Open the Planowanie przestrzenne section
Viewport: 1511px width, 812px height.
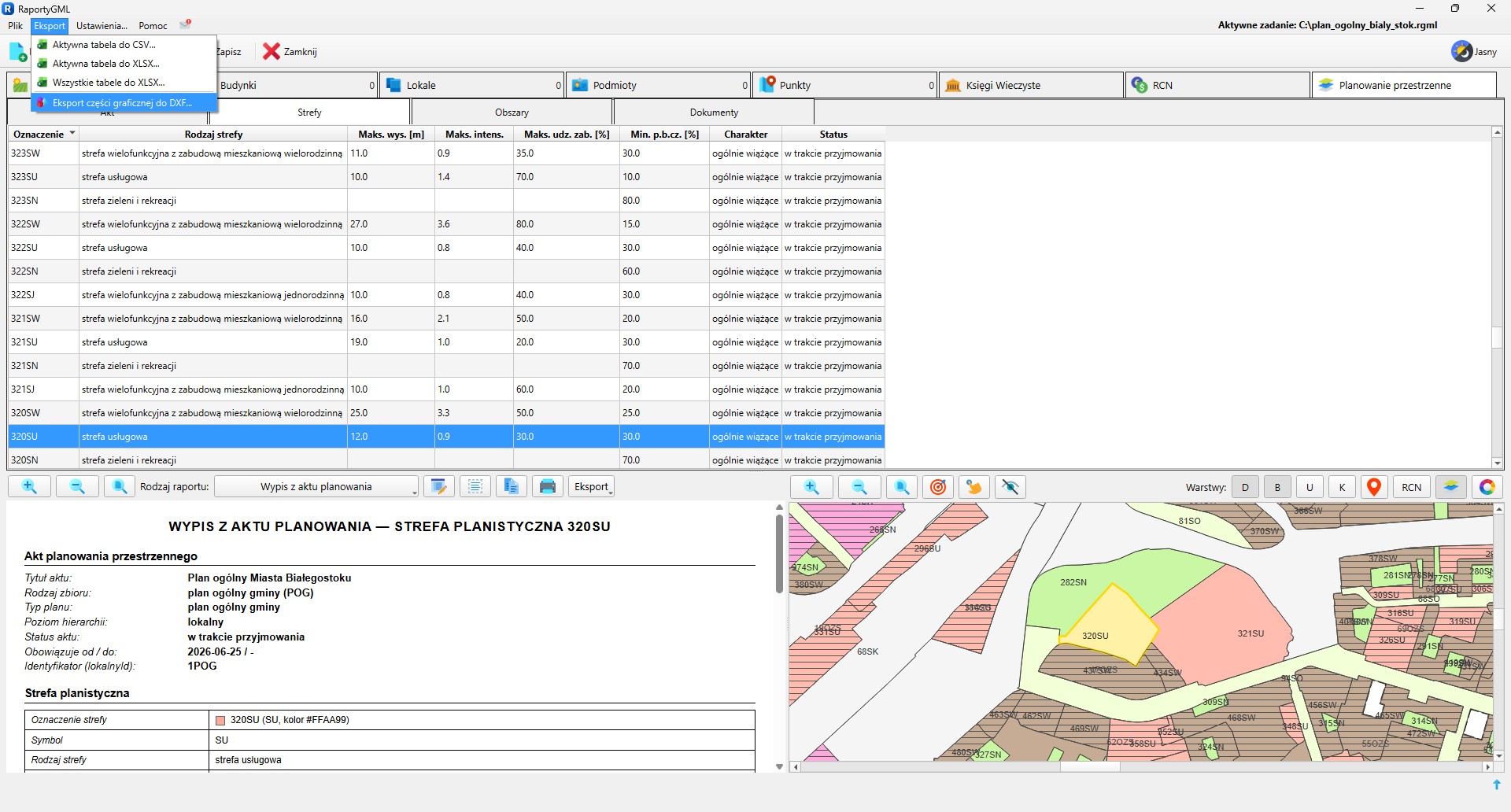point(1404,85)
